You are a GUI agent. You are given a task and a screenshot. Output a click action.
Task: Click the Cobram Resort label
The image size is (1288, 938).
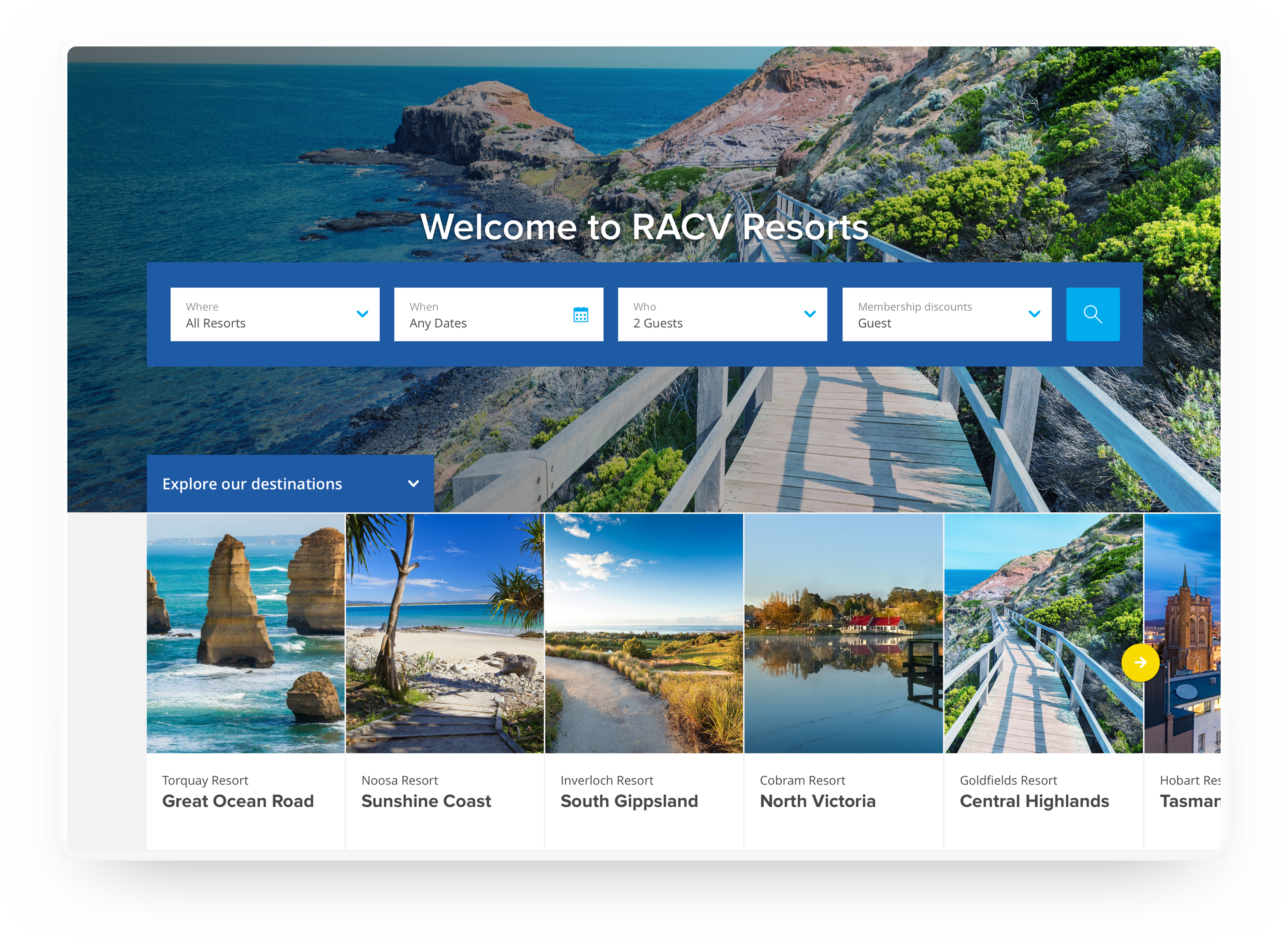(802, 780)
